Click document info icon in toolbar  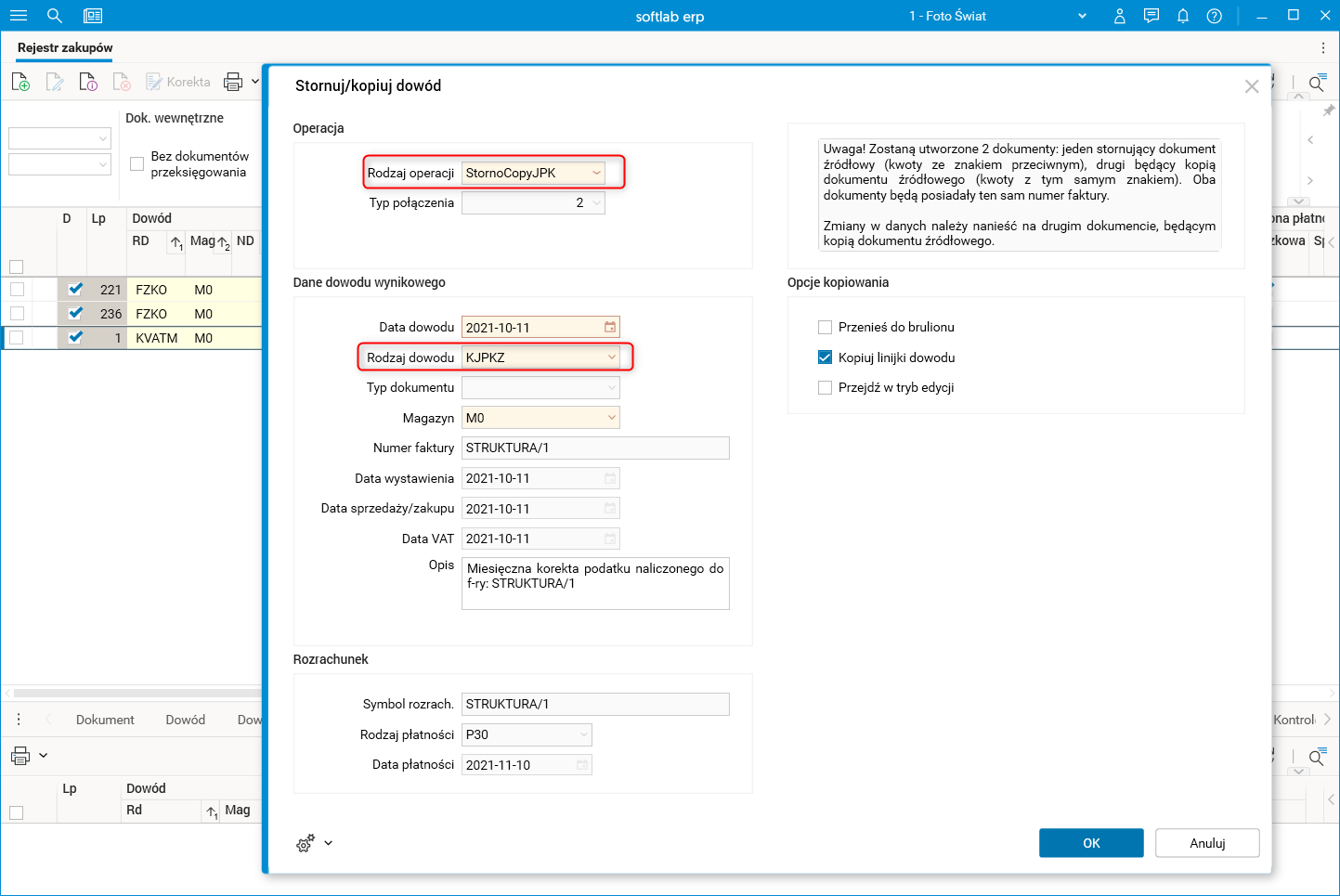88,82
